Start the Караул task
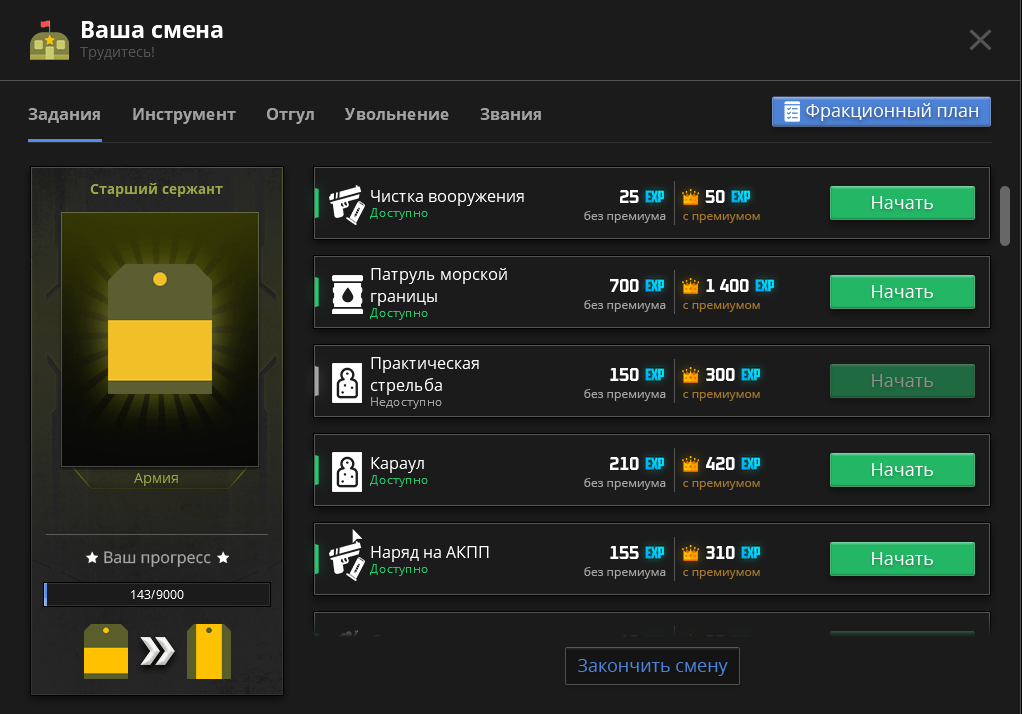Viewport: 1022px width, 714px height. click(902, 469)
